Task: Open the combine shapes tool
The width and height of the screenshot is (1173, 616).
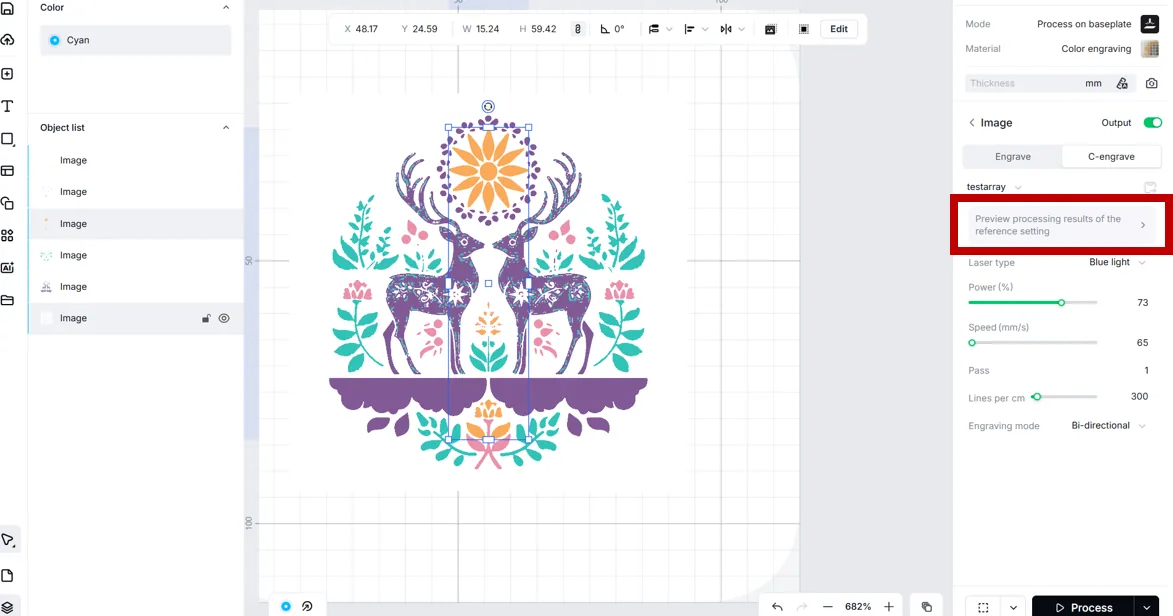Action: 7,204
